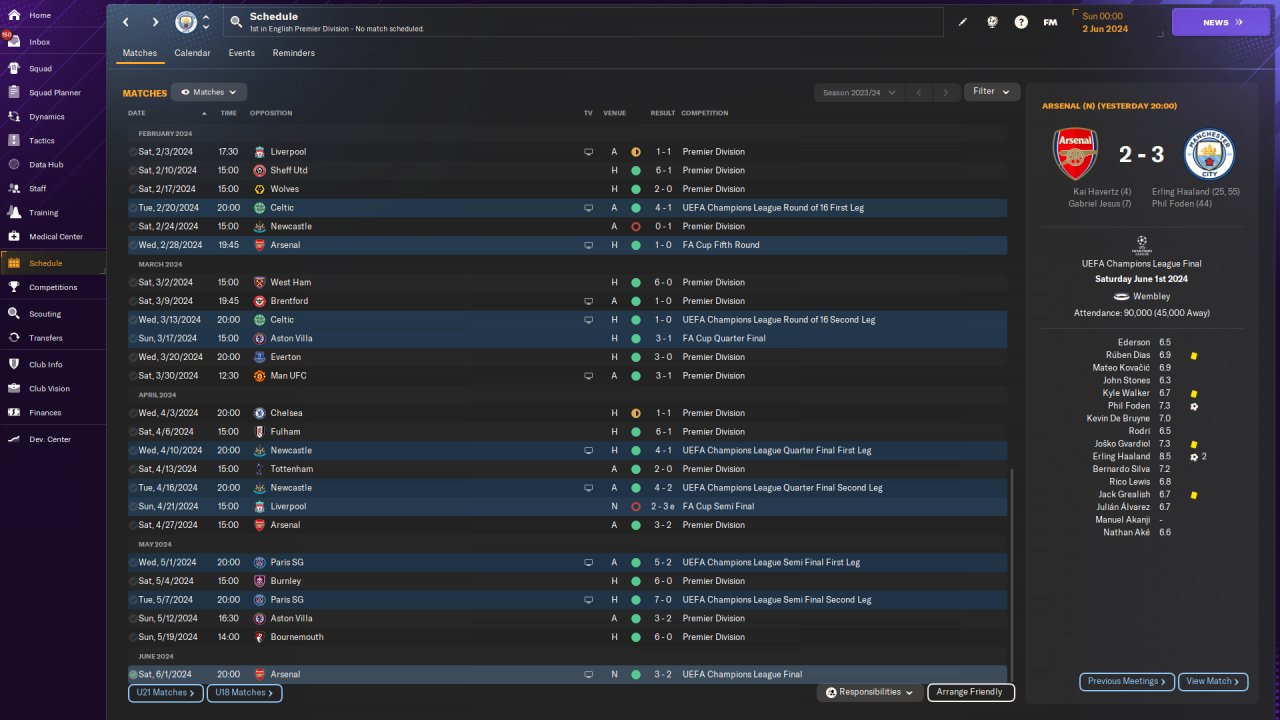Open the pencil edit icon
This screenshot has height=720, width=1280.
coord(963,22)
